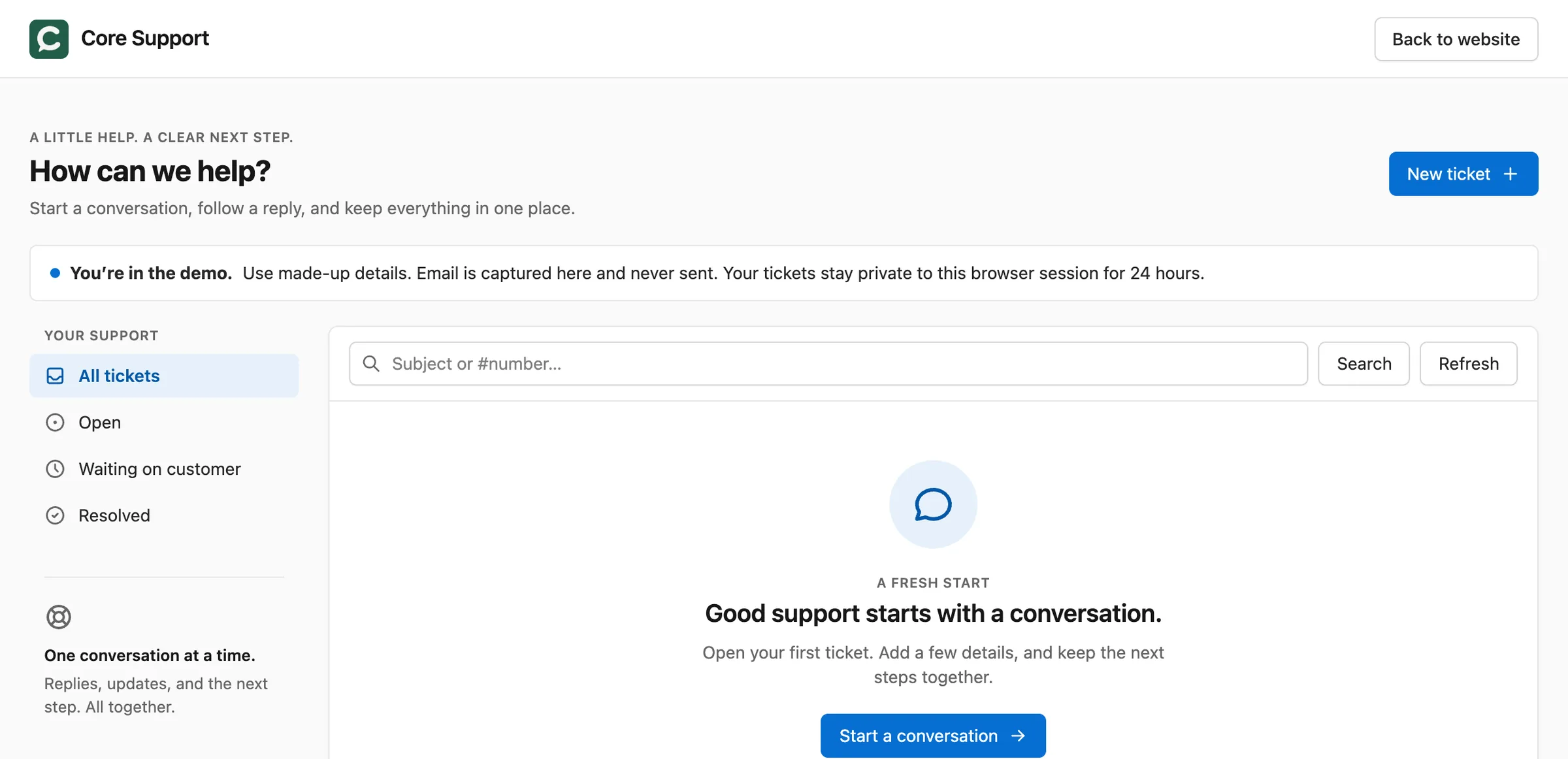
Task: Click the lifebuoy support icon
Action: point(59,617)
